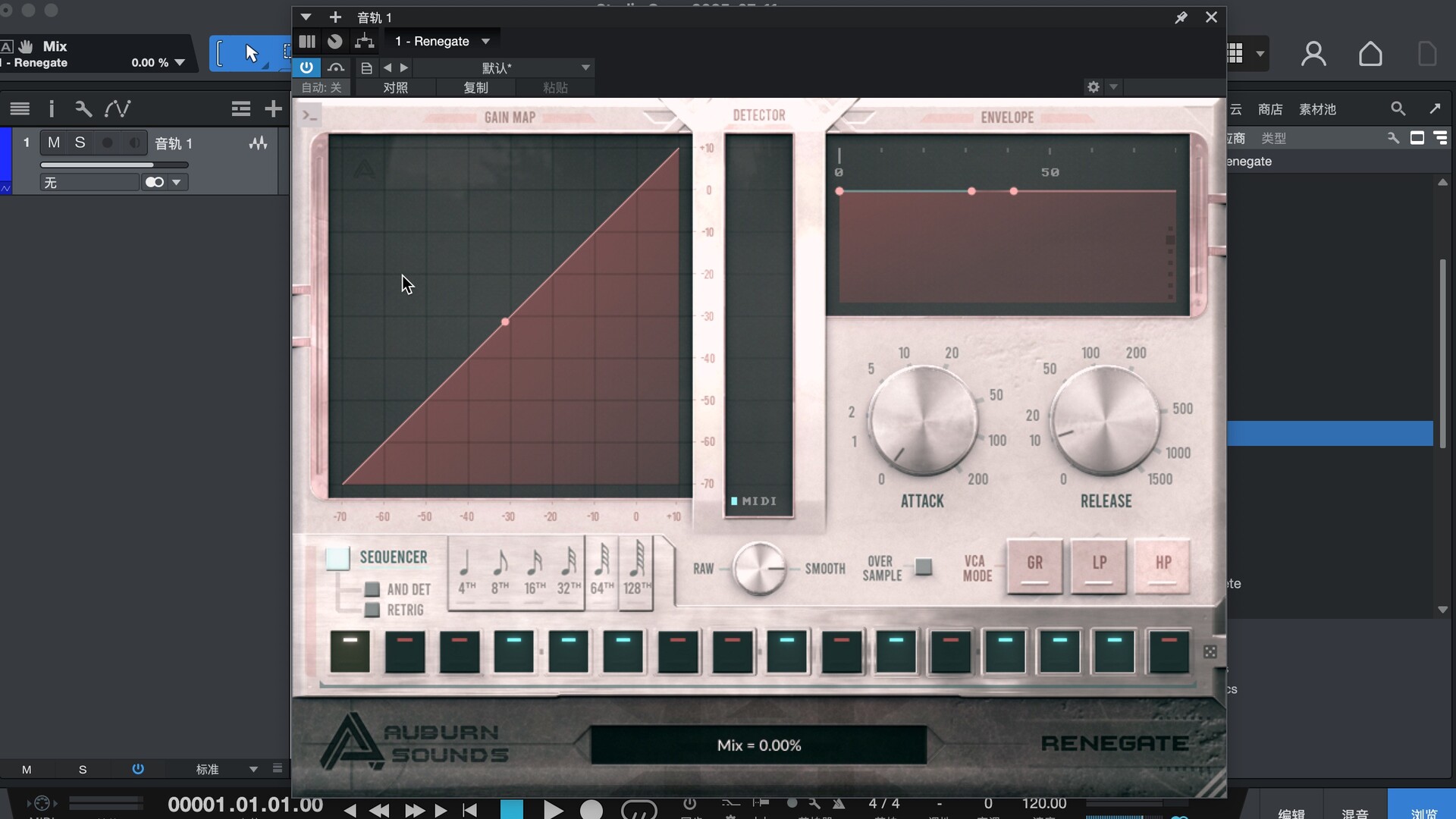
Task: Select the 64TH note division
Action: [x=602, y=572]
